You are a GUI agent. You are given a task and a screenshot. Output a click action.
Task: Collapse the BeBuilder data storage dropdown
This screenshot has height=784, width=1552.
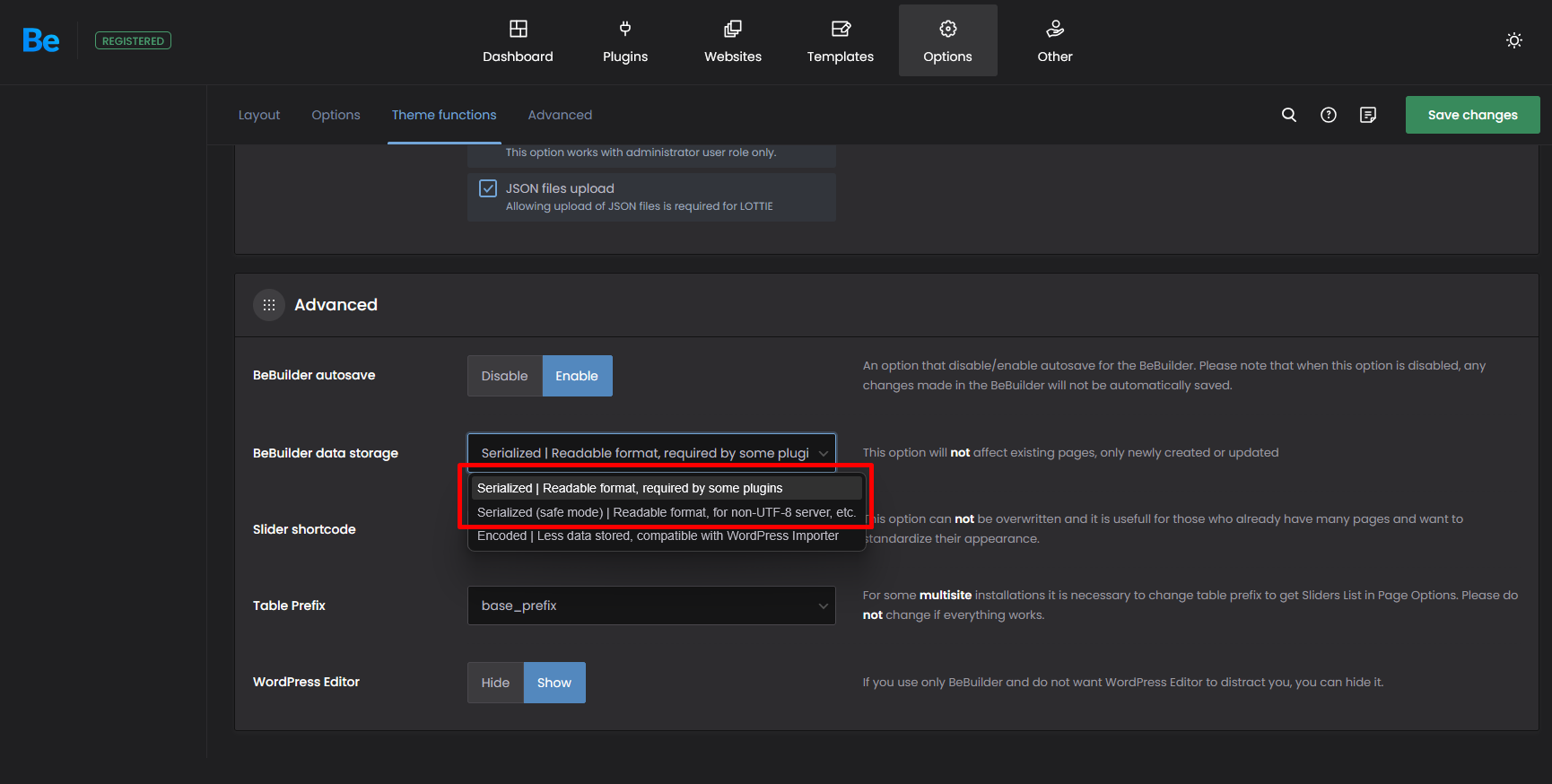[651, 453]
